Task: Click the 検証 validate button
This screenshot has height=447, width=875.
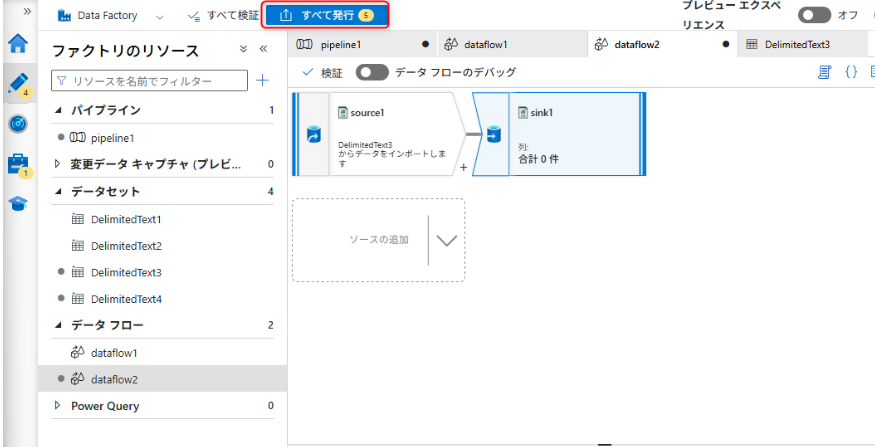Action: coord(322,73)
